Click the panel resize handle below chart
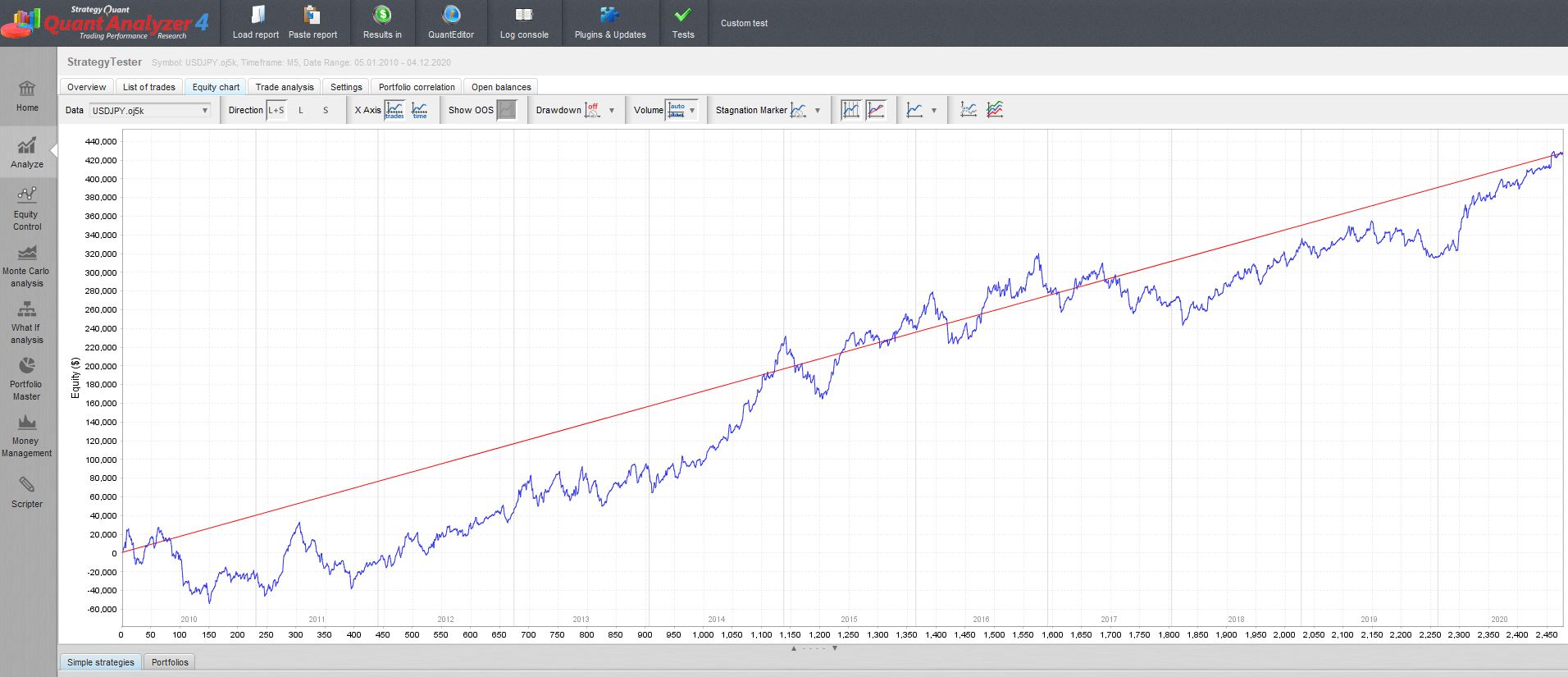Screen dimensions: 1568x677 (814, 648)
